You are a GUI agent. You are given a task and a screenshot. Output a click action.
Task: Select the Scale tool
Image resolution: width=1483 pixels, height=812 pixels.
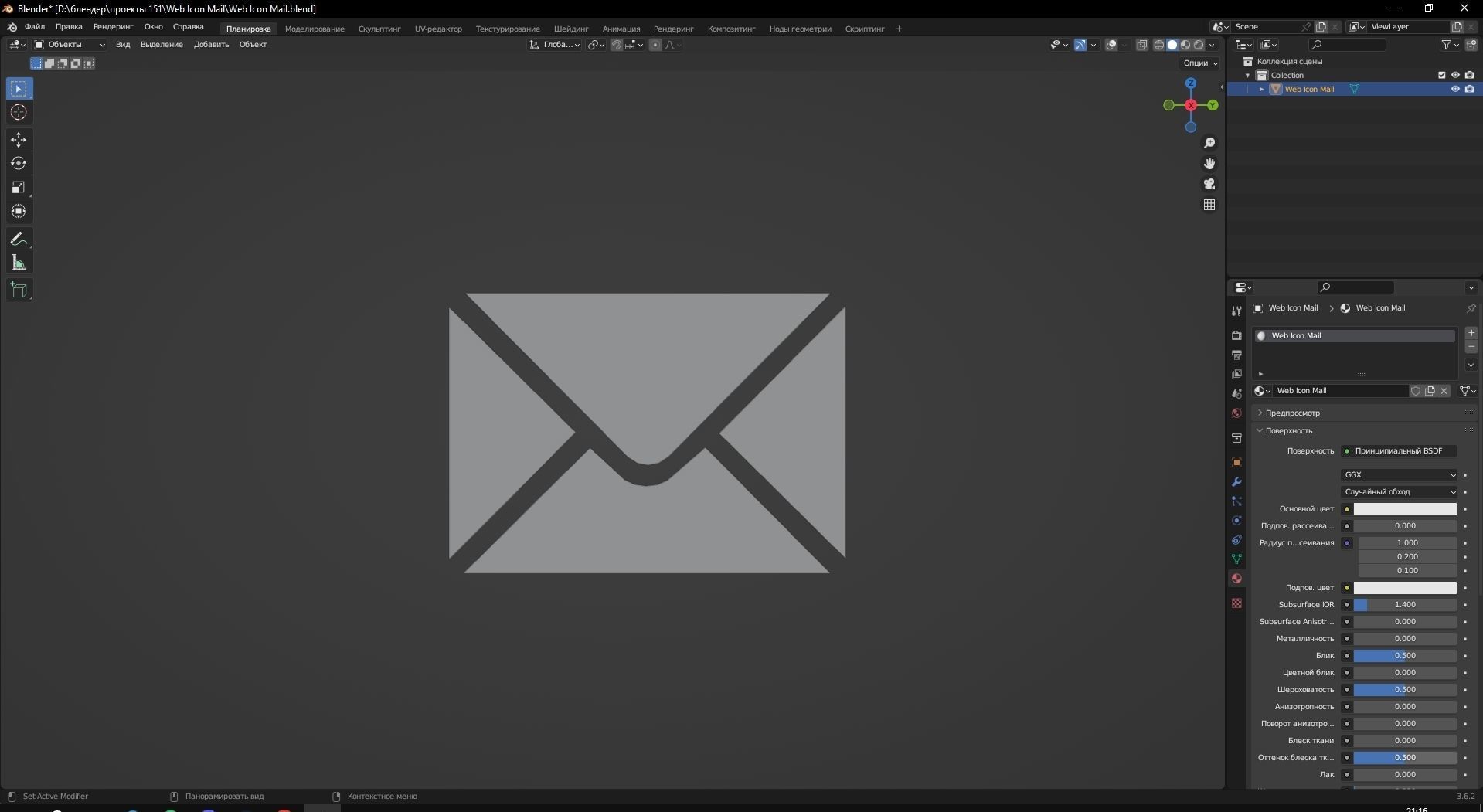point(19,188)
